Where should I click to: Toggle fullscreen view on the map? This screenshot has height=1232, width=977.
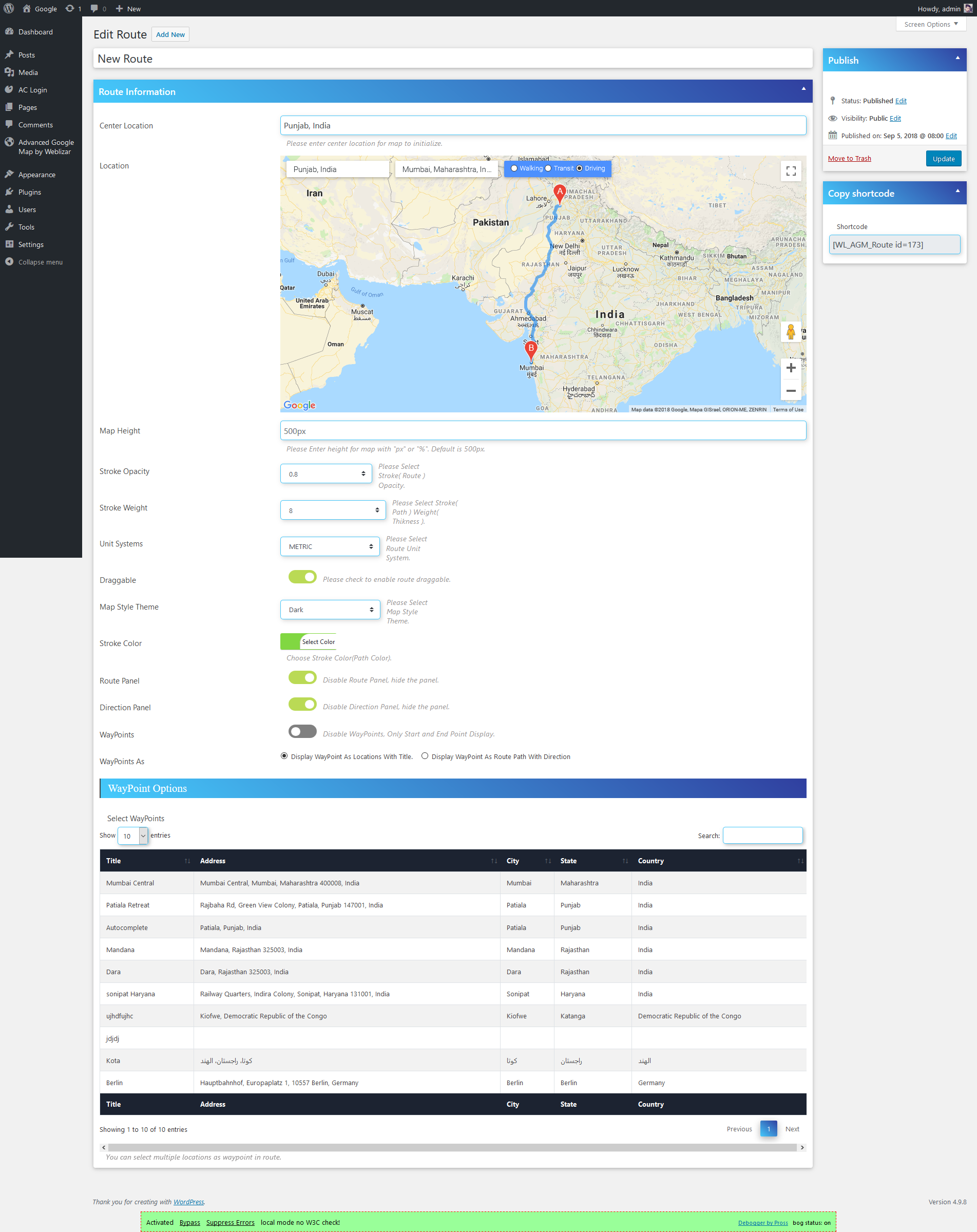pyautogui.click(x=791, y=171)
